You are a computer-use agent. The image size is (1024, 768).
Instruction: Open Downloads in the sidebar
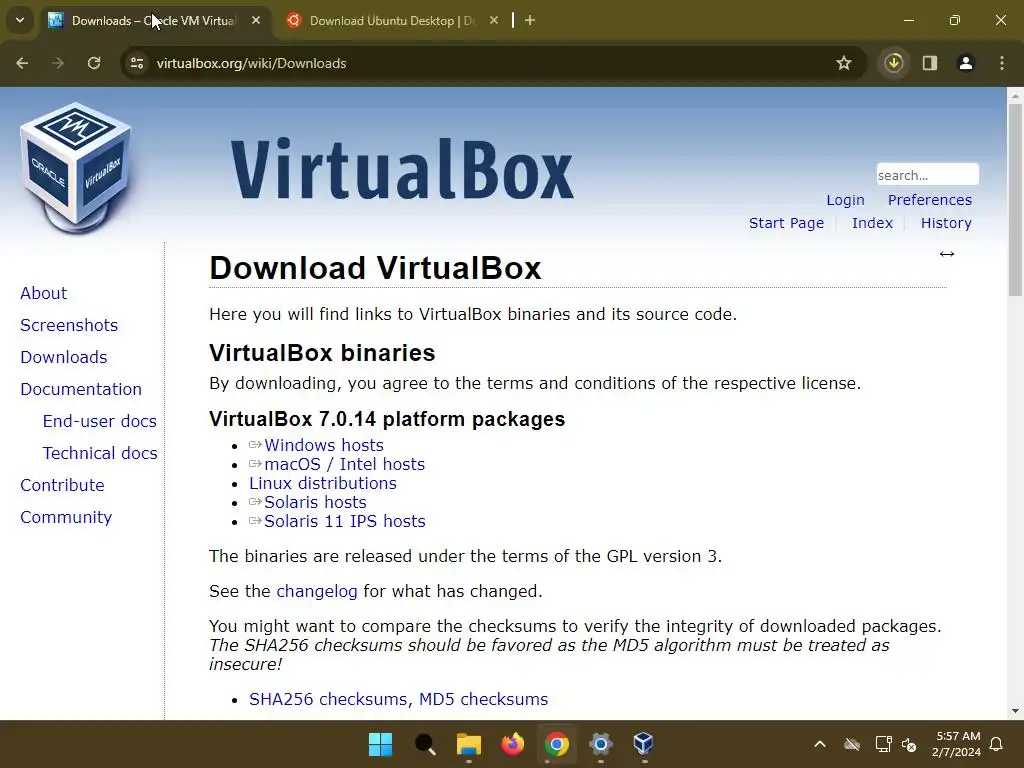click(64, 357)
